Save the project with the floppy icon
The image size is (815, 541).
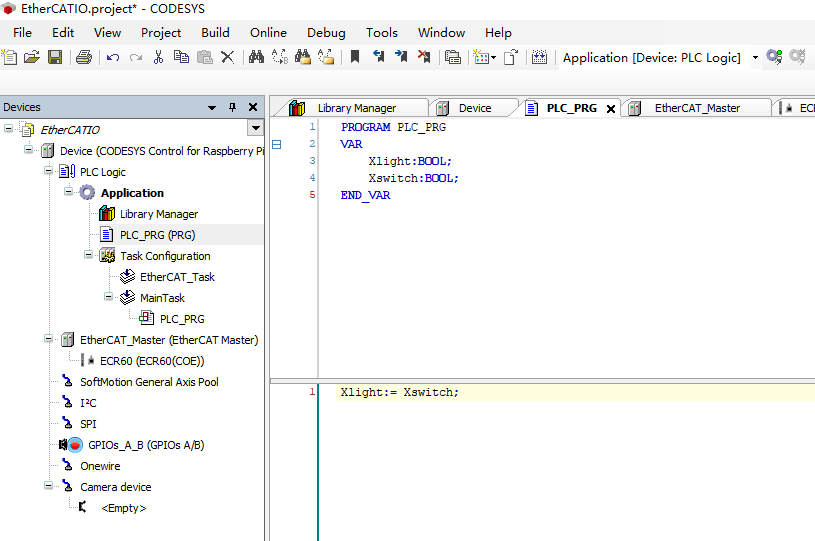55,57
